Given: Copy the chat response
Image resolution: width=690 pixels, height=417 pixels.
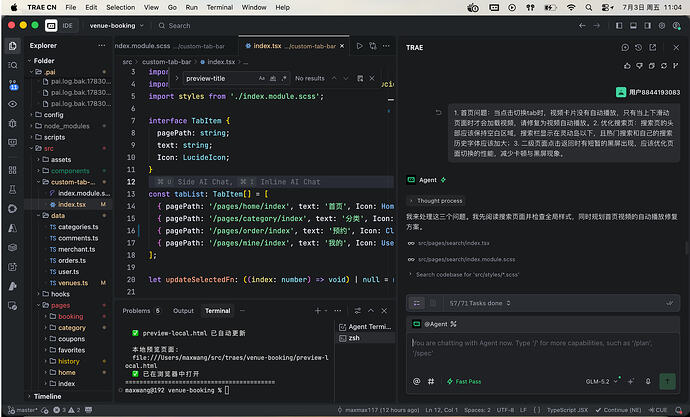Looking at the screenshot, I should 652,66.
